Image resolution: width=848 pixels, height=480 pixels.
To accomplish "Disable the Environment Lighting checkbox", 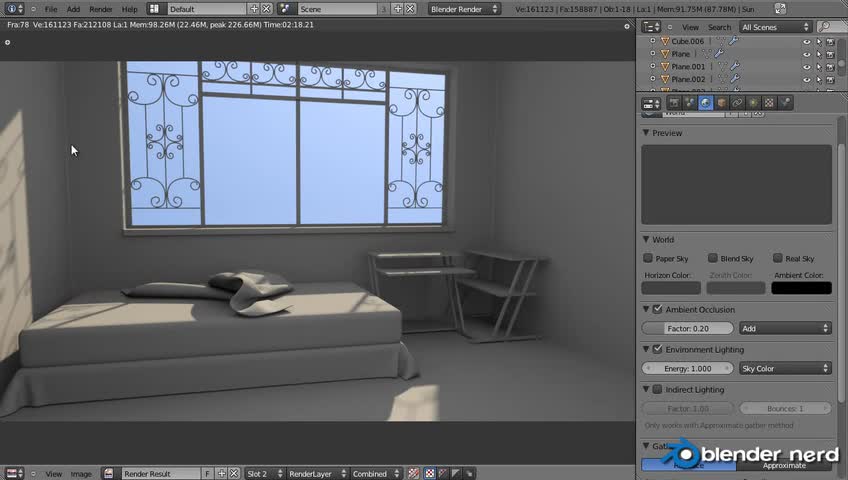I will click(658, 349).
